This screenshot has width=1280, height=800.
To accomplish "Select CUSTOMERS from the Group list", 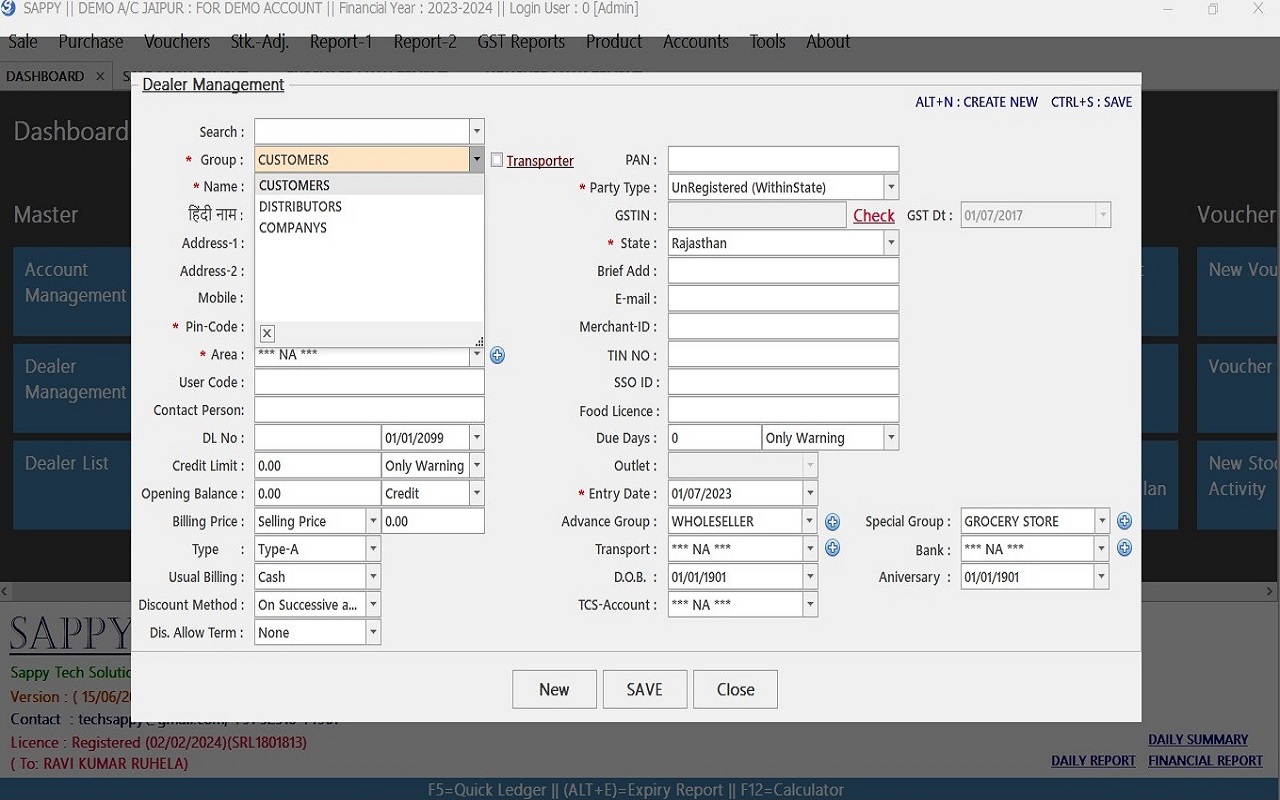I will click(x=369, y=185).
